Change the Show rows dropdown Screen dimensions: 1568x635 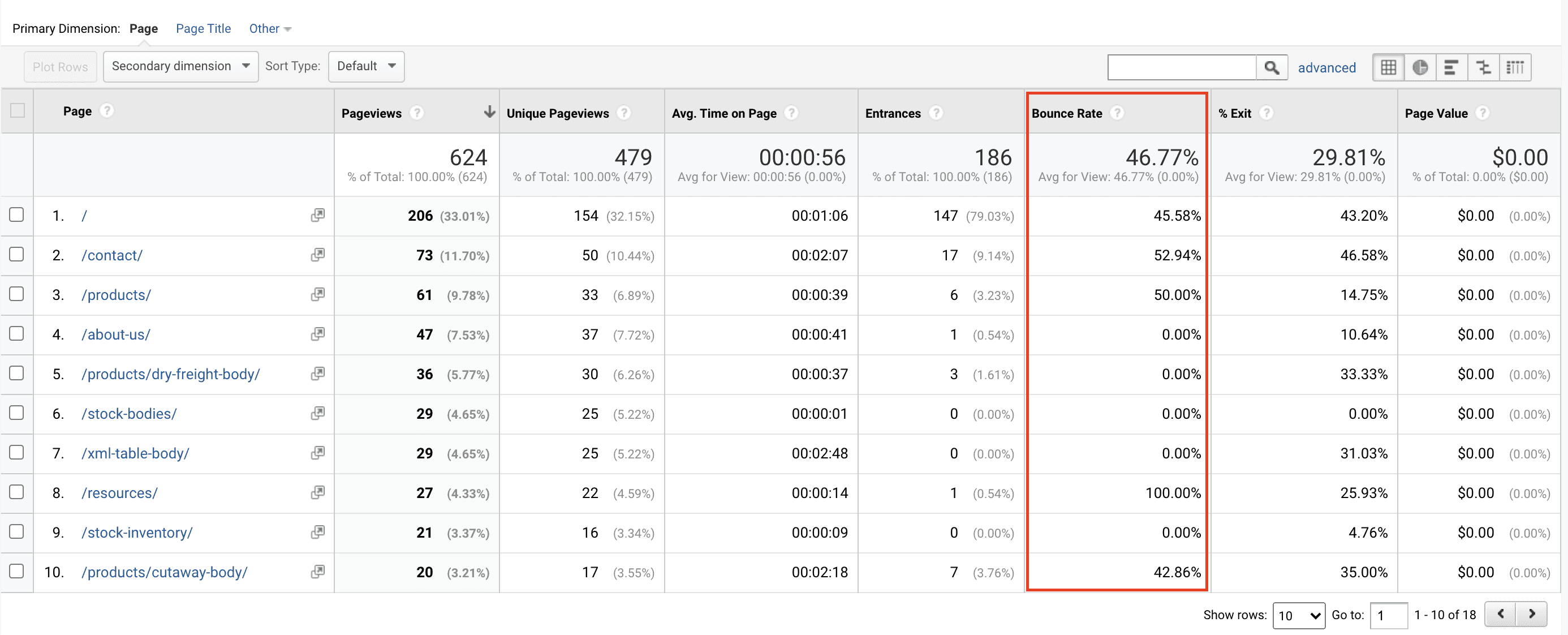(x=1299, y=616)
